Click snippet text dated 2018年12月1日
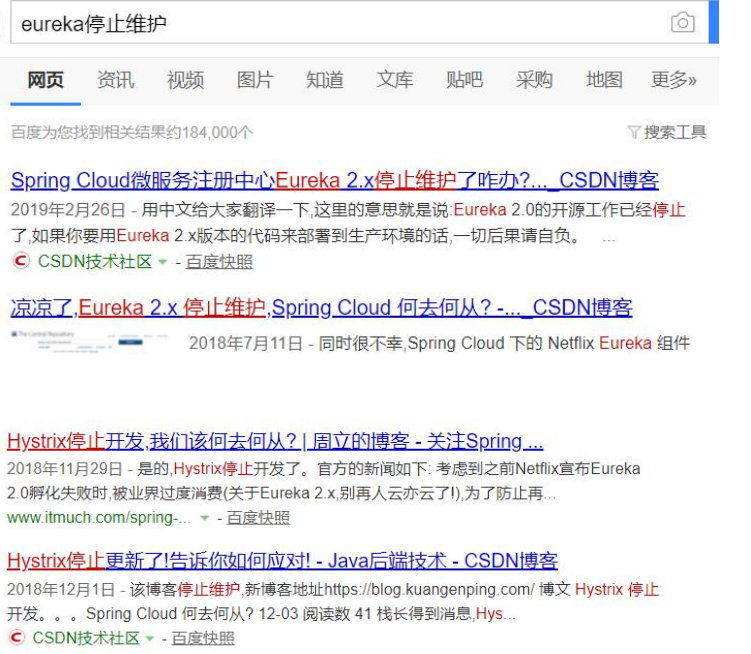The width and height of the screenshot is (751, 654). [333, 601]
